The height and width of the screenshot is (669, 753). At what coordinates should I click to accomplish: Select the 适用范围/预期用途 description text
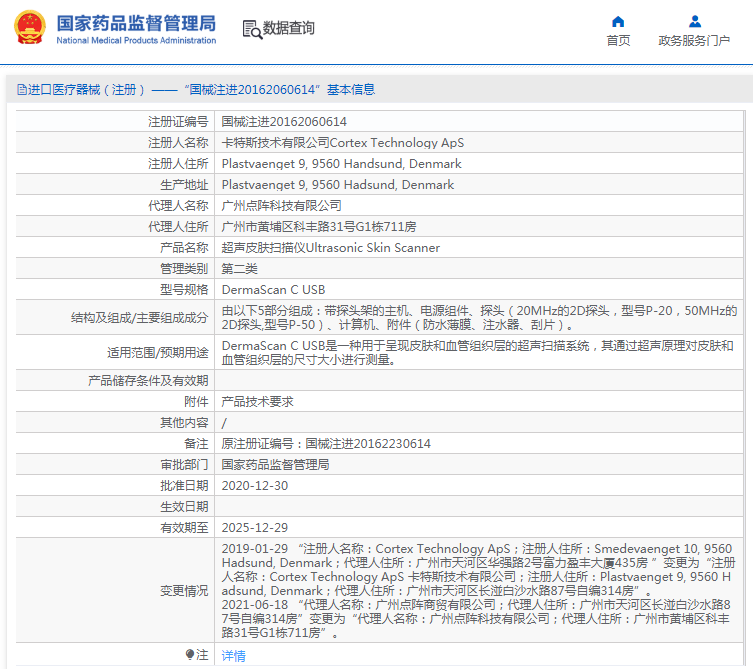coord(477,353)
